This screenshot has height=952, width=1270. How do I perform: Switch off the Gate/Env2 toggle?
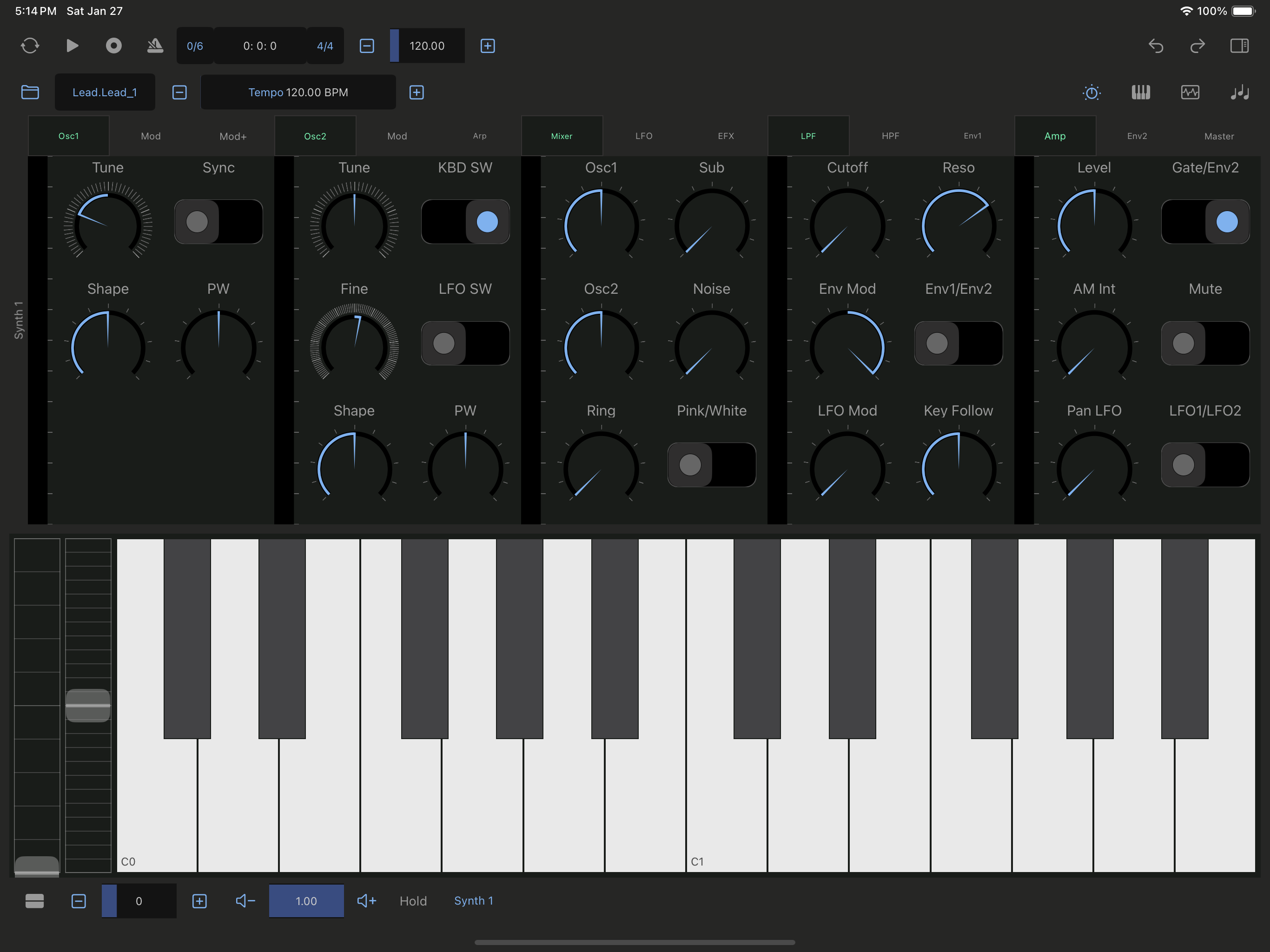1205,222
